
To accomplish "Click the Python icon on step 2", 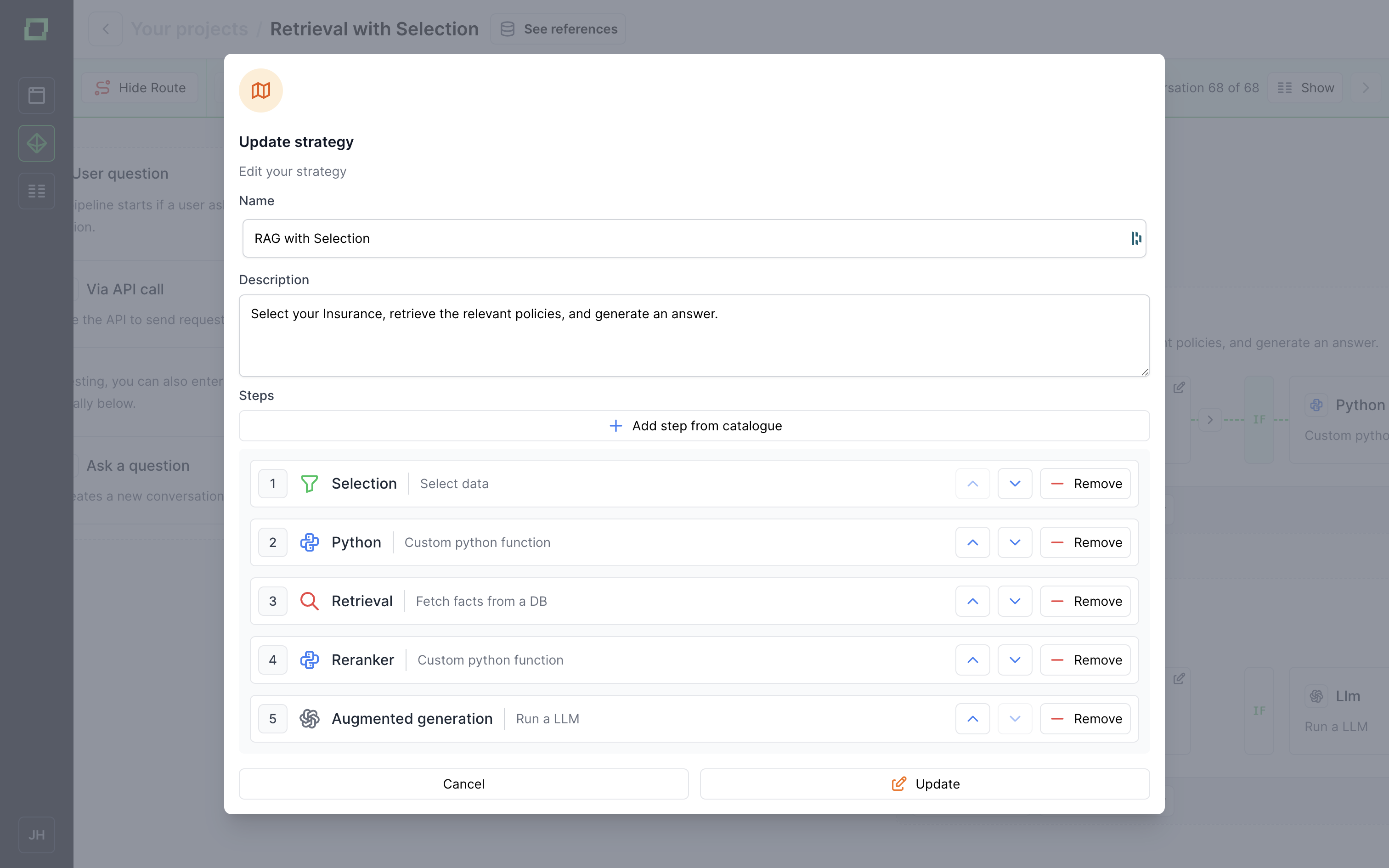I will click(310, 542).
